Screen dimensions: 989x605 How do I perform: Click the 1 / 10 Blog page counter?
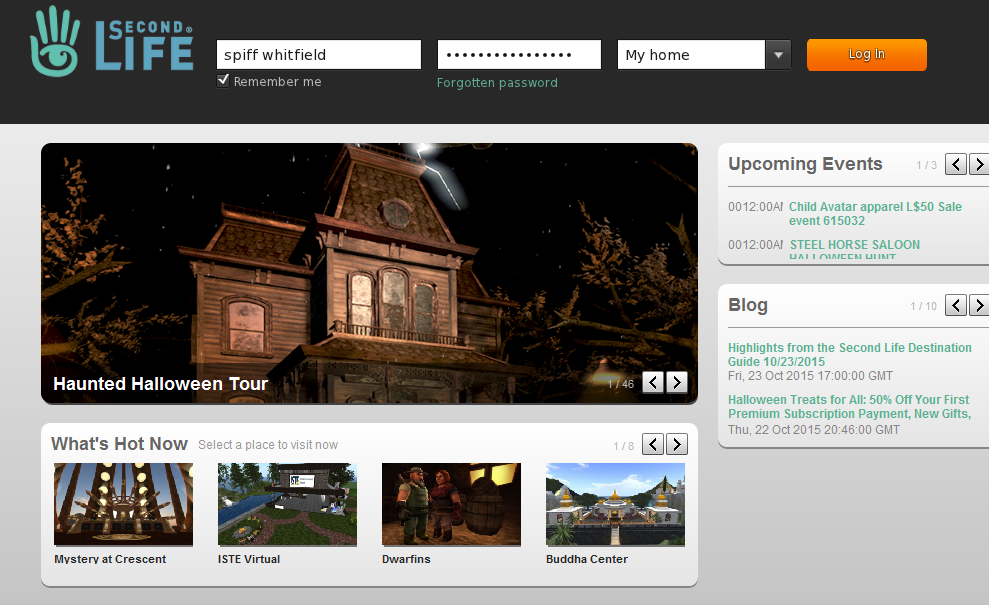point(923,306)
